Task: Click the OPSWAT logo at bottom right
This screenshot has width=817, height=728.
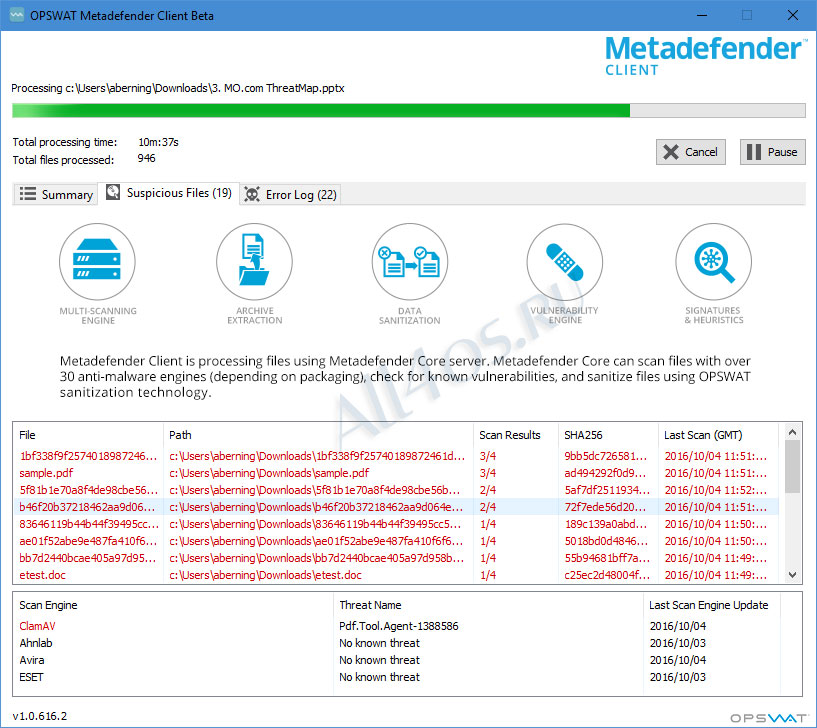Action: pos(768,718)
